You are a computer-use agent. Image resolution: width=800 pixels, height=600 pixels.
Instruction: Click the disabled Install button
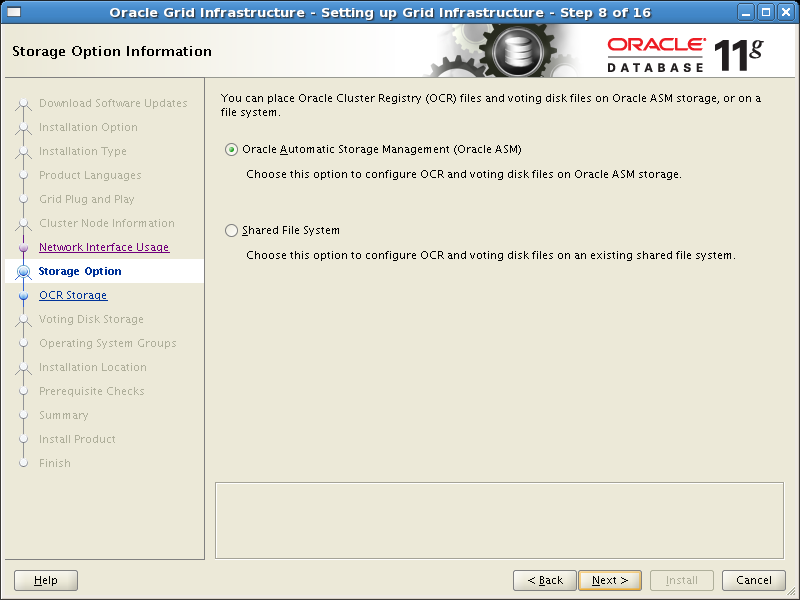coord(682,580)
